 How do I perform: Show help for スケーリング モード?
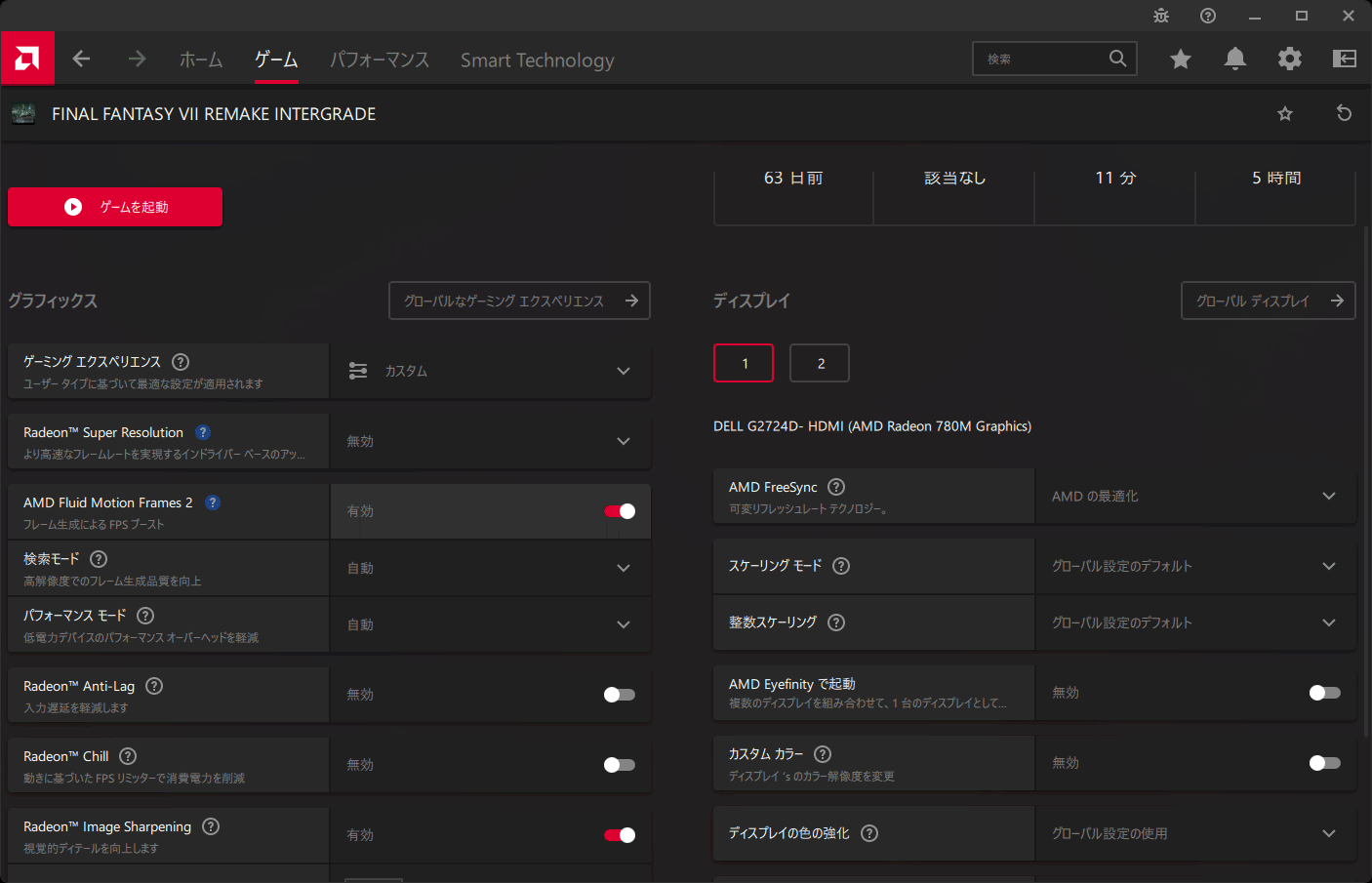pyautogui.click(x=841, y=566)
